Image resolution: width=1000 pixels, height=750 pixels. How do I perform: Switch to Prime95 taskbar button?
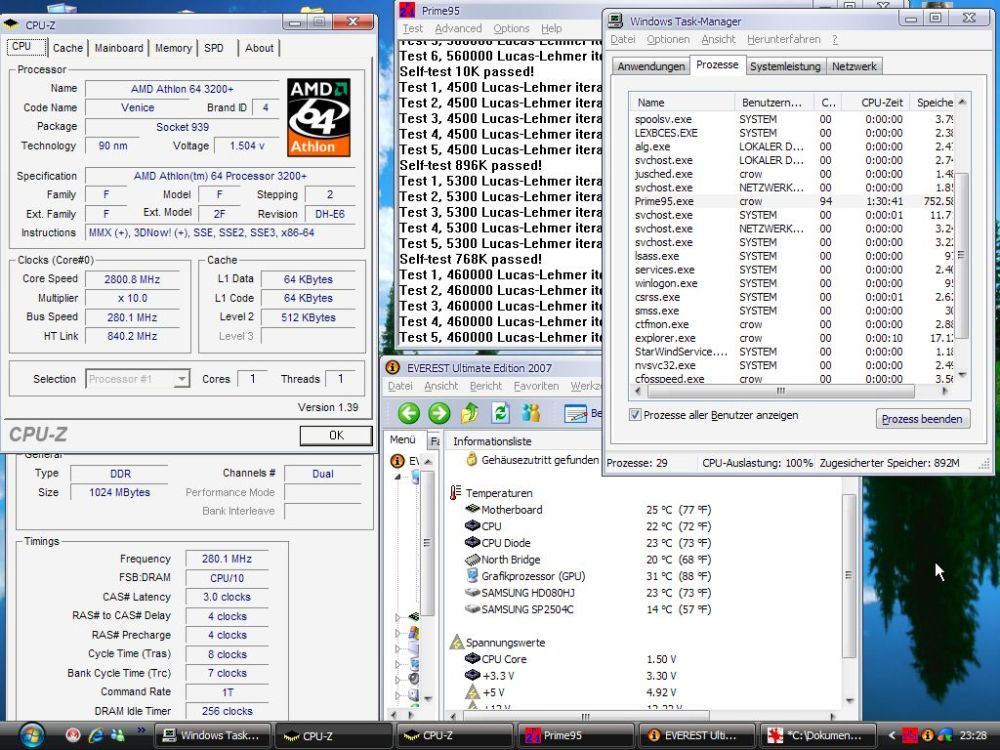[577, 735]
